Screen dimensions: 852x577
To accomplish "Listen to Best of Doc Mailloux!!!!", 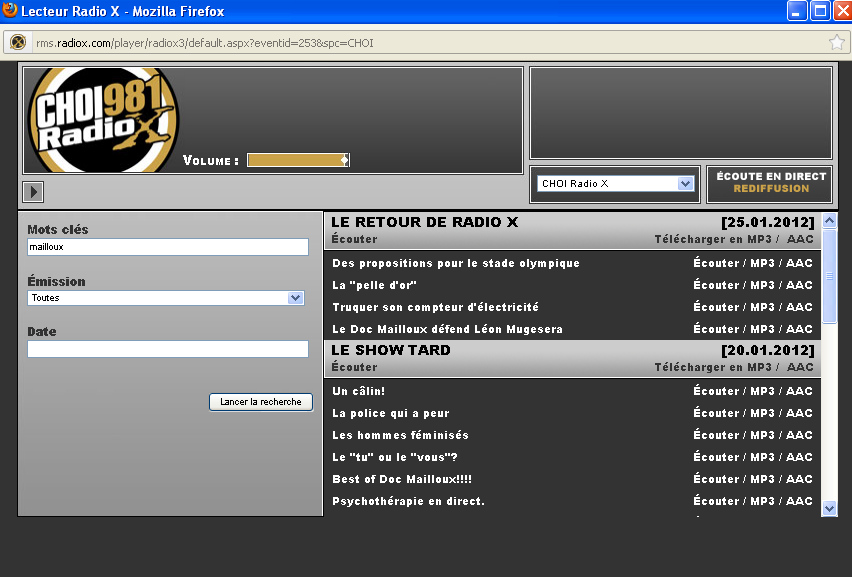I will [716, 479].
